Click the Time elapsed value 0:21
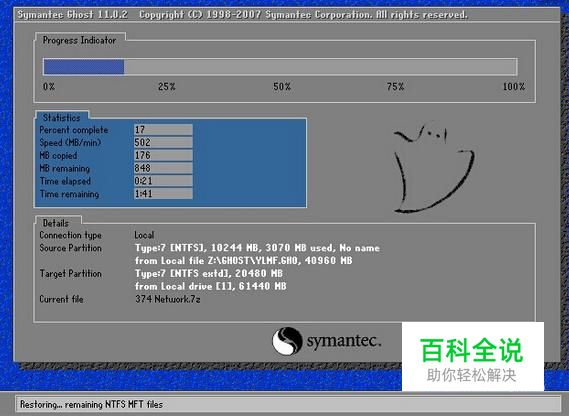Screen dimensions: 569x416 163,180
